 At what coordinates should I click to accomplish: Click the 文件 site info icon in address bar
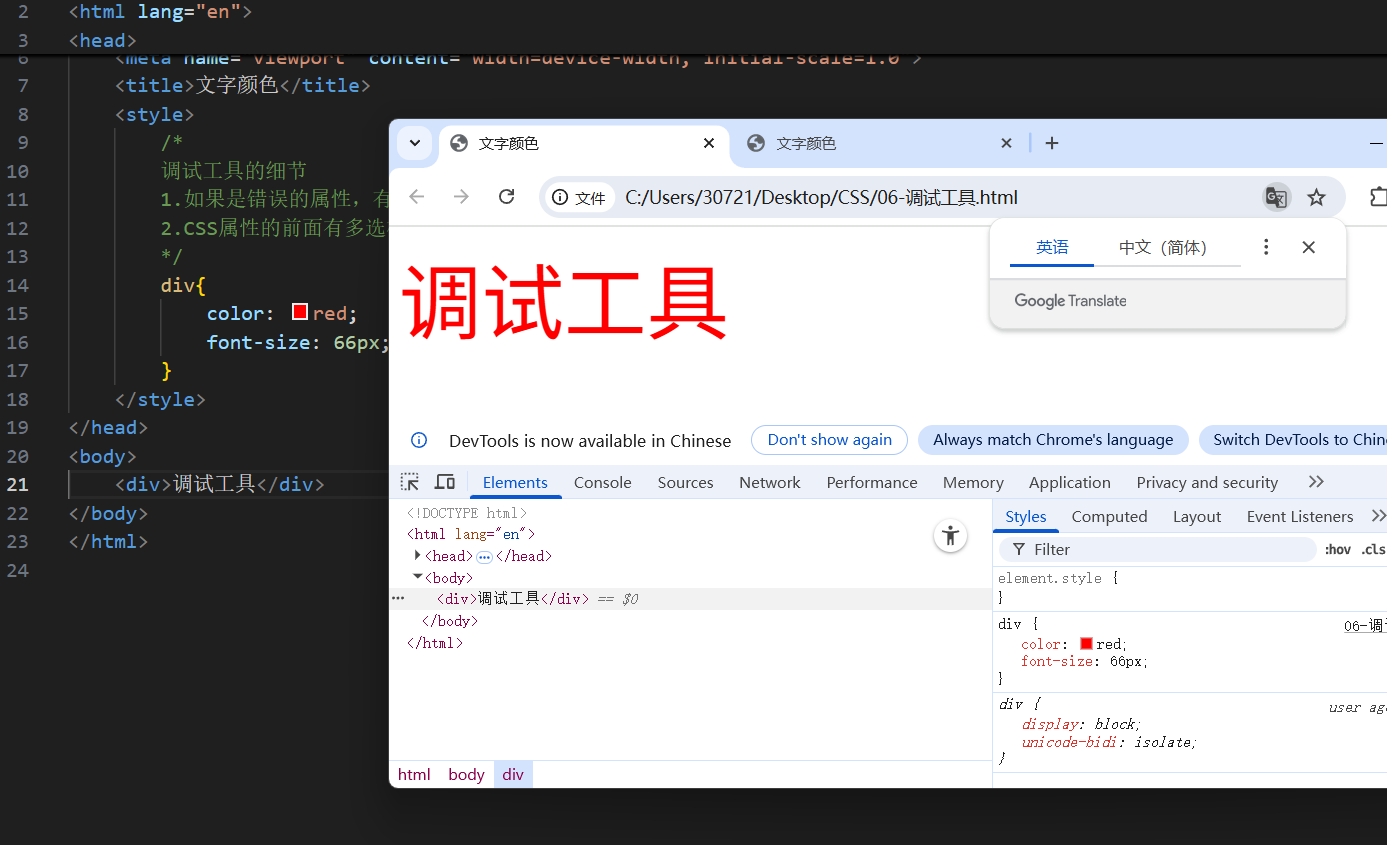579,198
